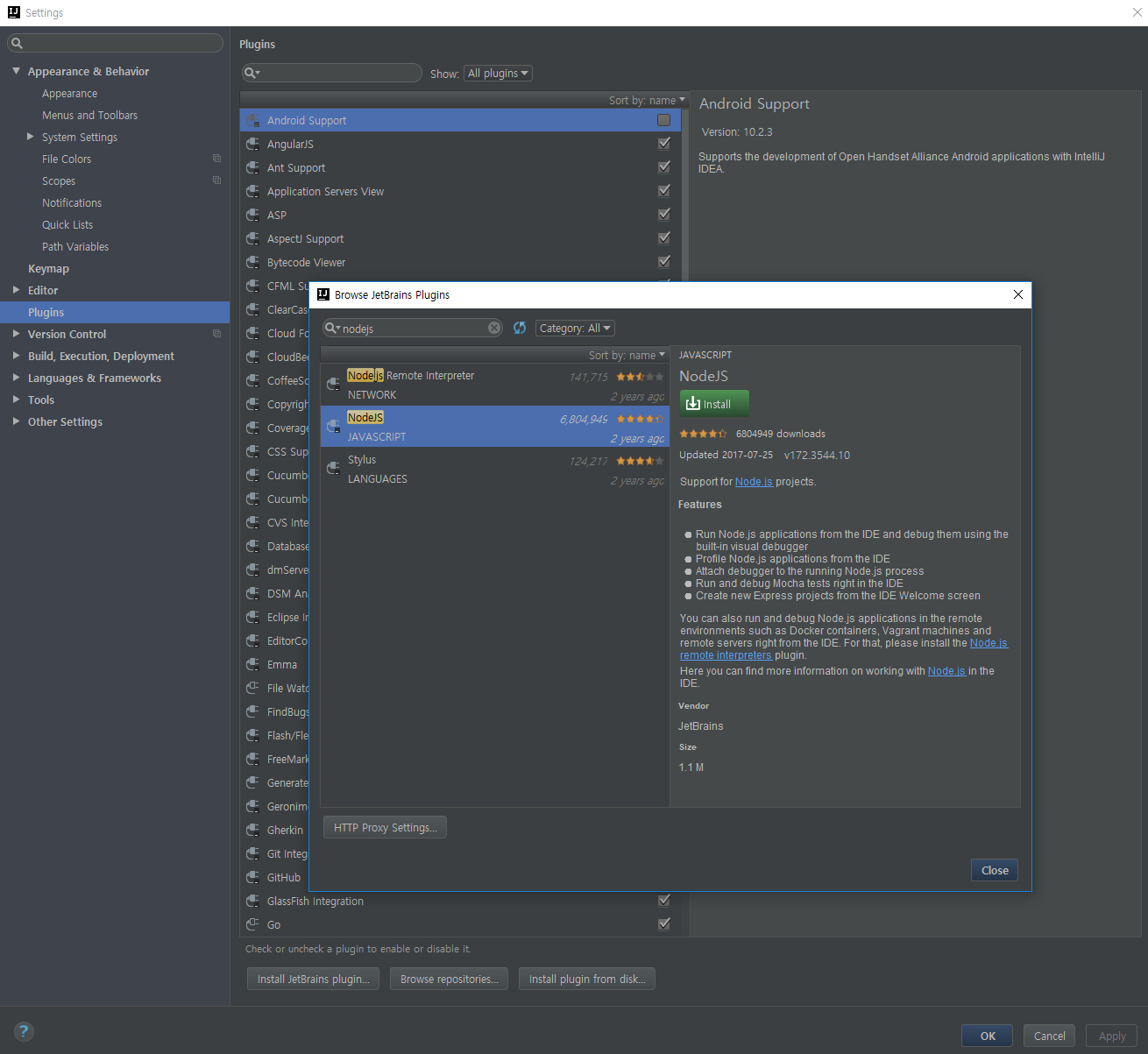Screen dimensions: 1148x1054
Task: Click the Install JetBrains plugin button
Action: pyautogui.click(x=314, y=979)
